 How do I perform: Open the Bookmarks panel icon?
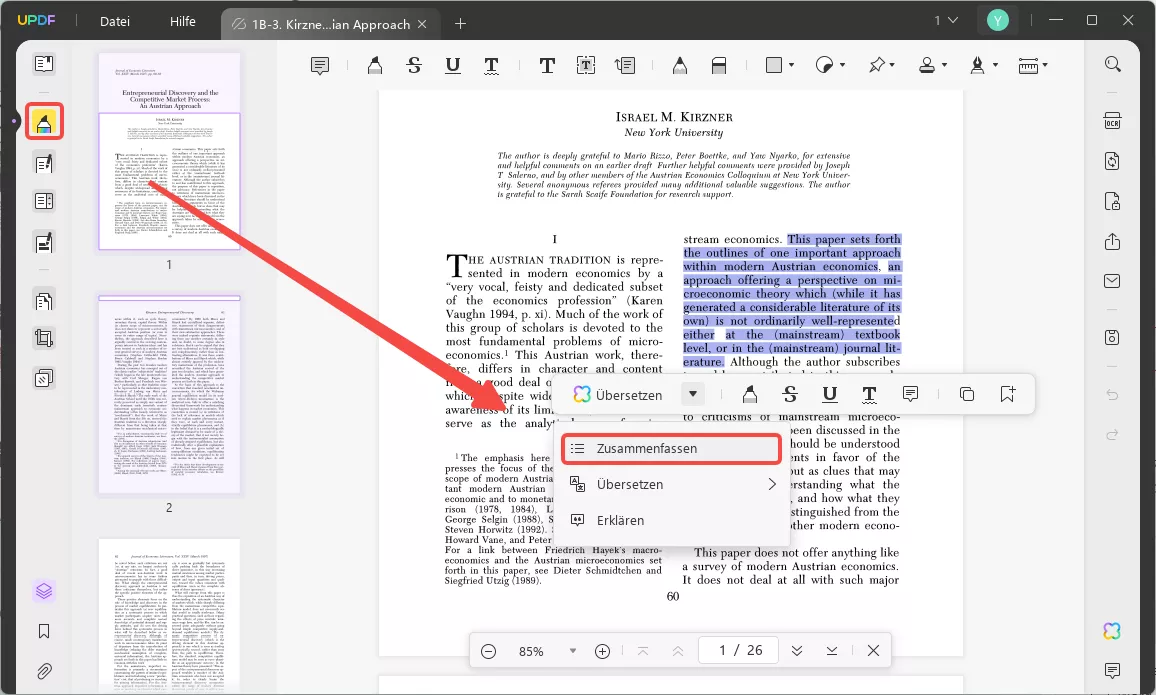tap(43, 632)
